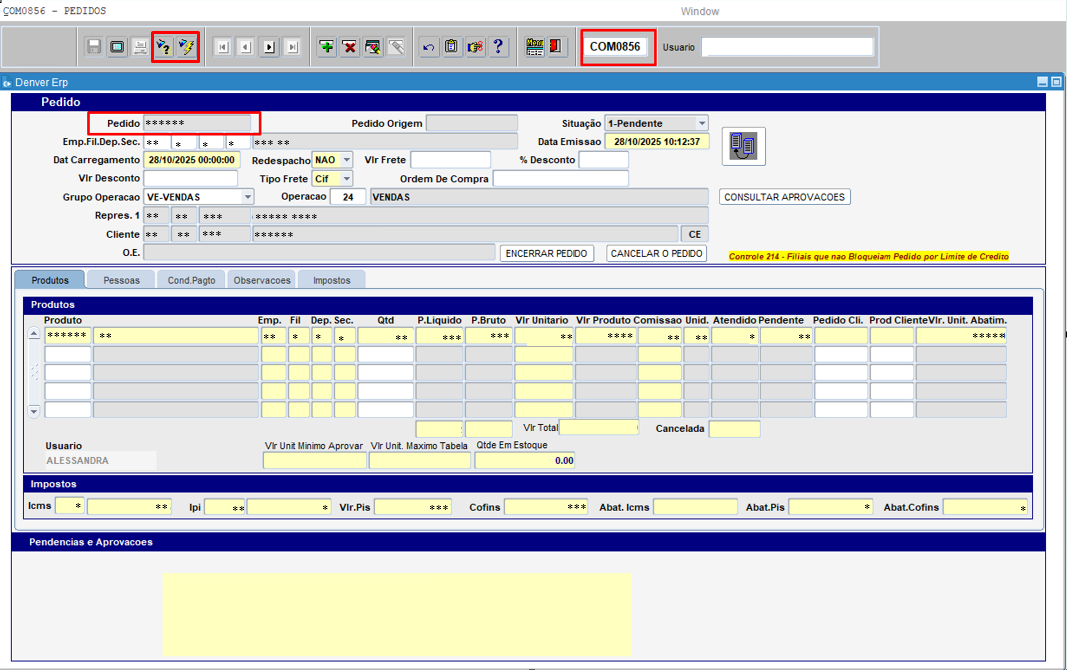Click the Ordem De Compra input field
Screen dimensions: 1067x670
[560, 179]
